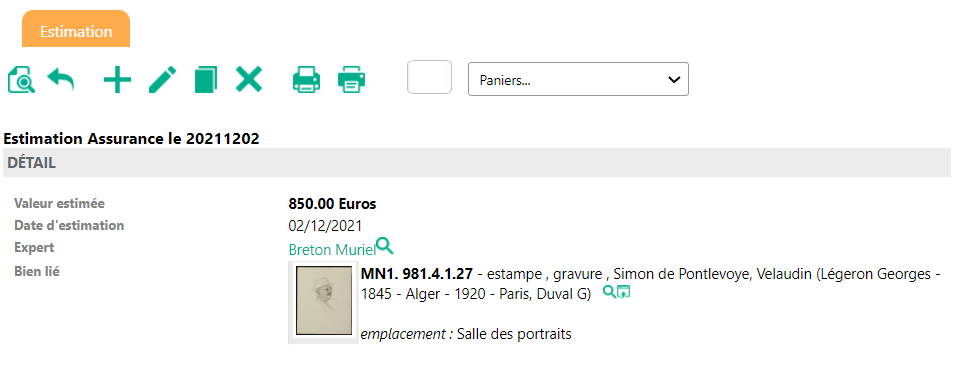The image size is (974, 381).
Task: Click the magnifier icon after Duval G)
Action: 609,291
